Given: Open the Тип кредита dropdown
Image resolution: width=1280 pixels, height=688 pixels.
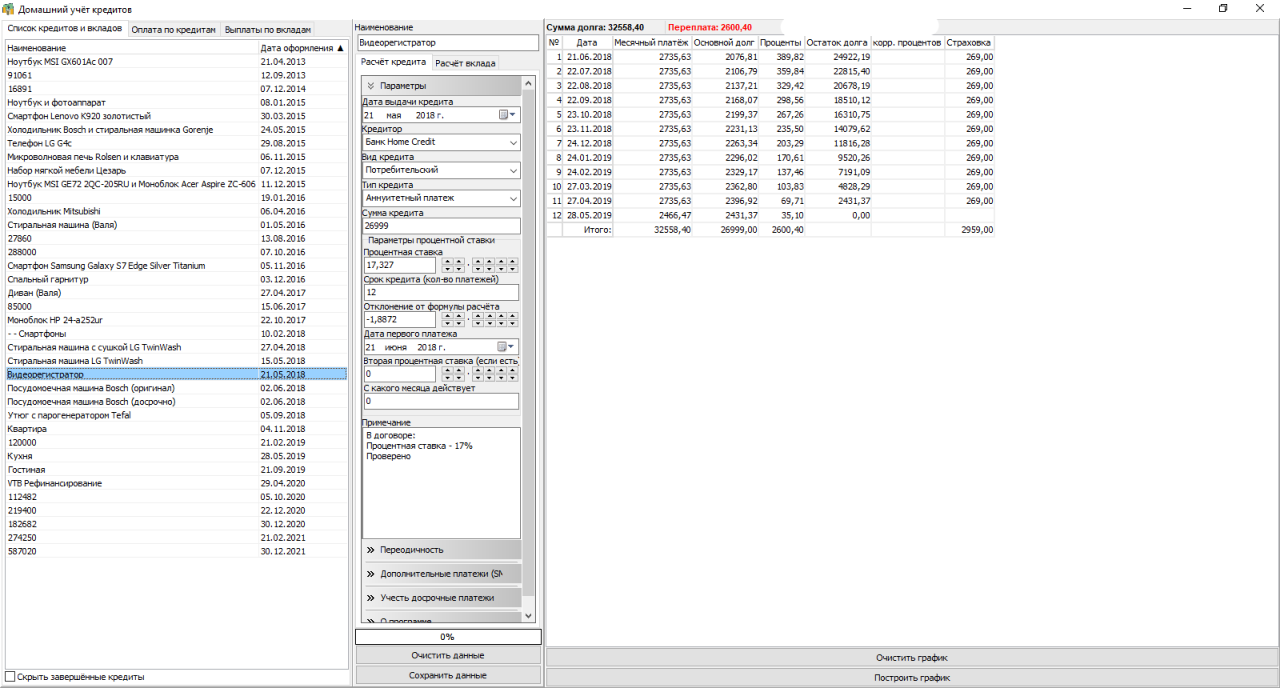Looking at the screenshot, I should tap(512, 198).
